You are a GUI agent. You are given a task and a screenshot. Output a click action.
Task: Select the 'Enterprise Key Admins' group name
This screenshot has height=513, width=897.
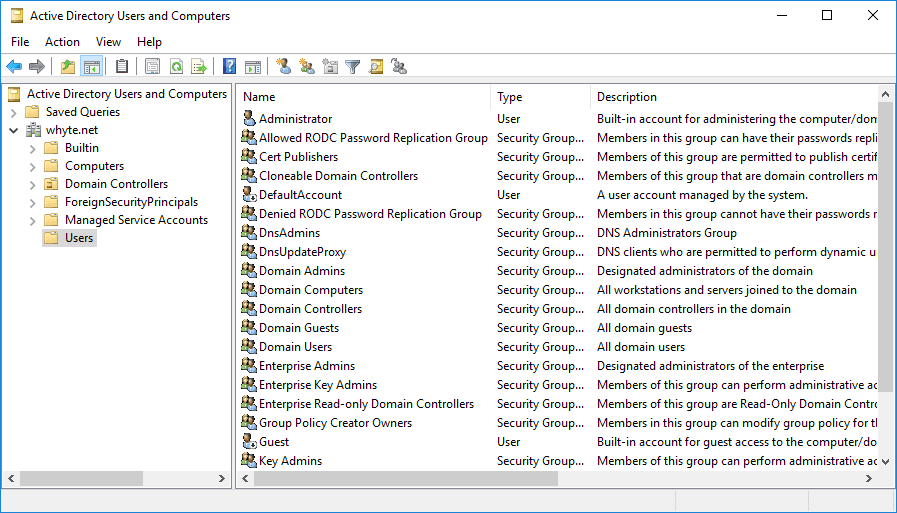tap(317, 384)
